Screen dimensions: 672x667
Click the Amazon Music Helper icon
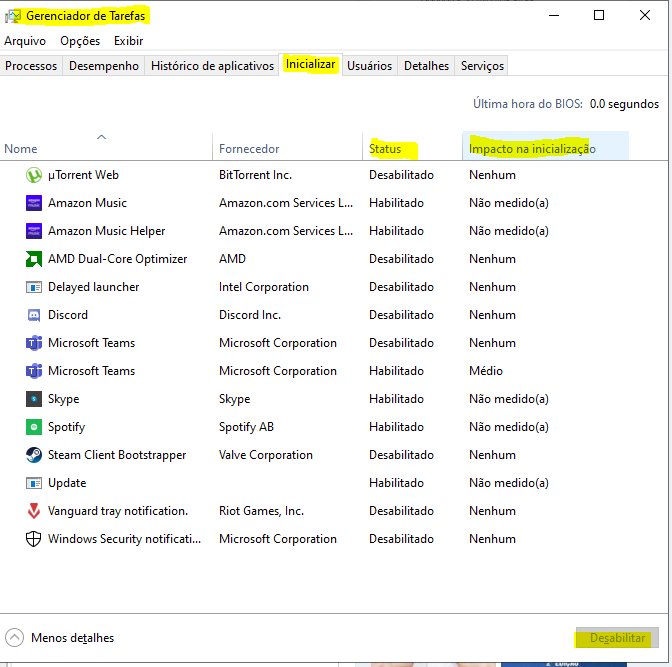pyautogui.click(x=34, y=231)
